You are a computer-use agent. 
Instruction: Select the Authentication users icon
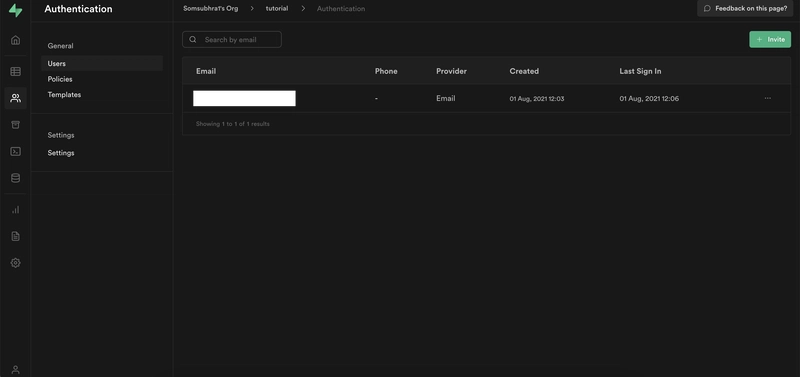click(16, 98)
